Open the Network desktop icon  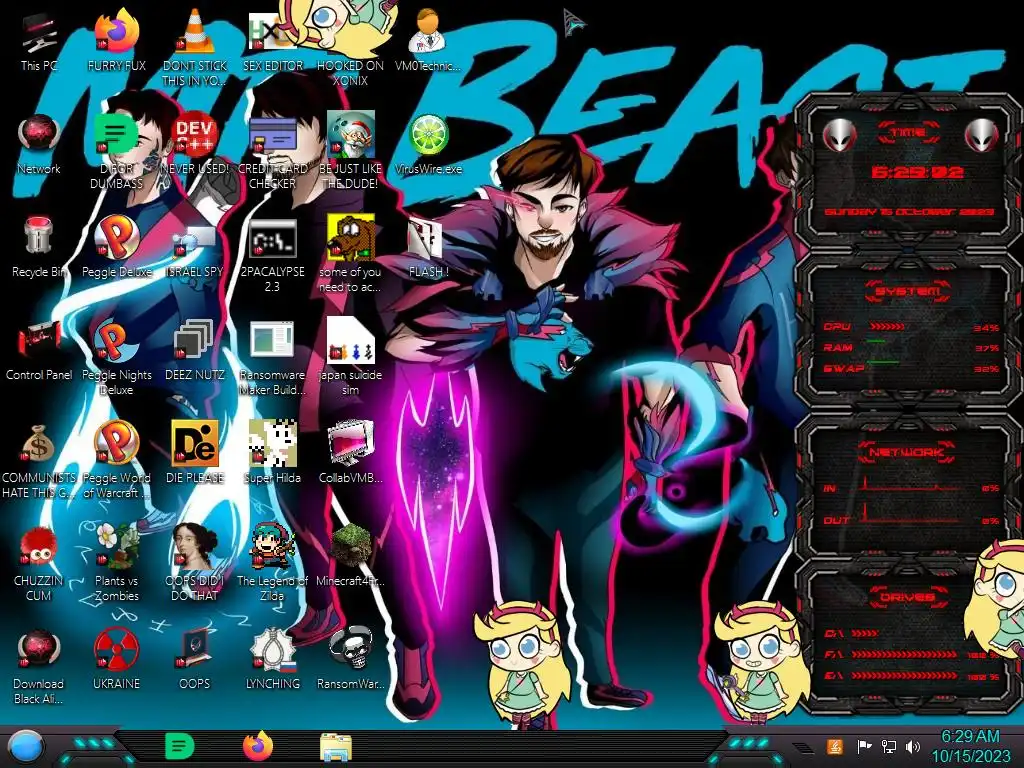pyautogui.click(x=39, y=144)
